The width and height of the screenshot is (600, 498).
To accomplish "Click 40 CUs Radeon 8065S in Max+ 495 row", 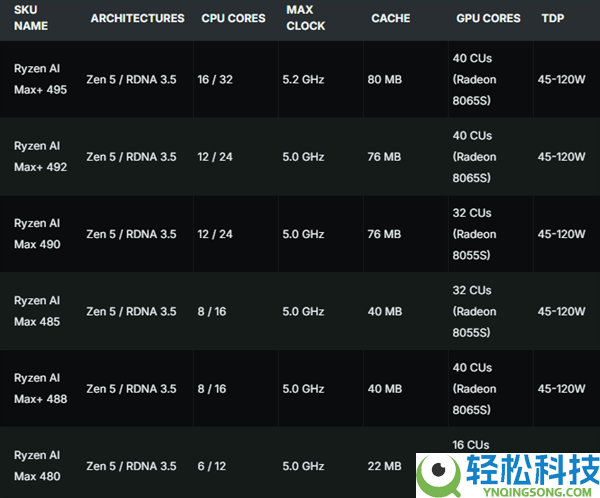I will 474,79.
